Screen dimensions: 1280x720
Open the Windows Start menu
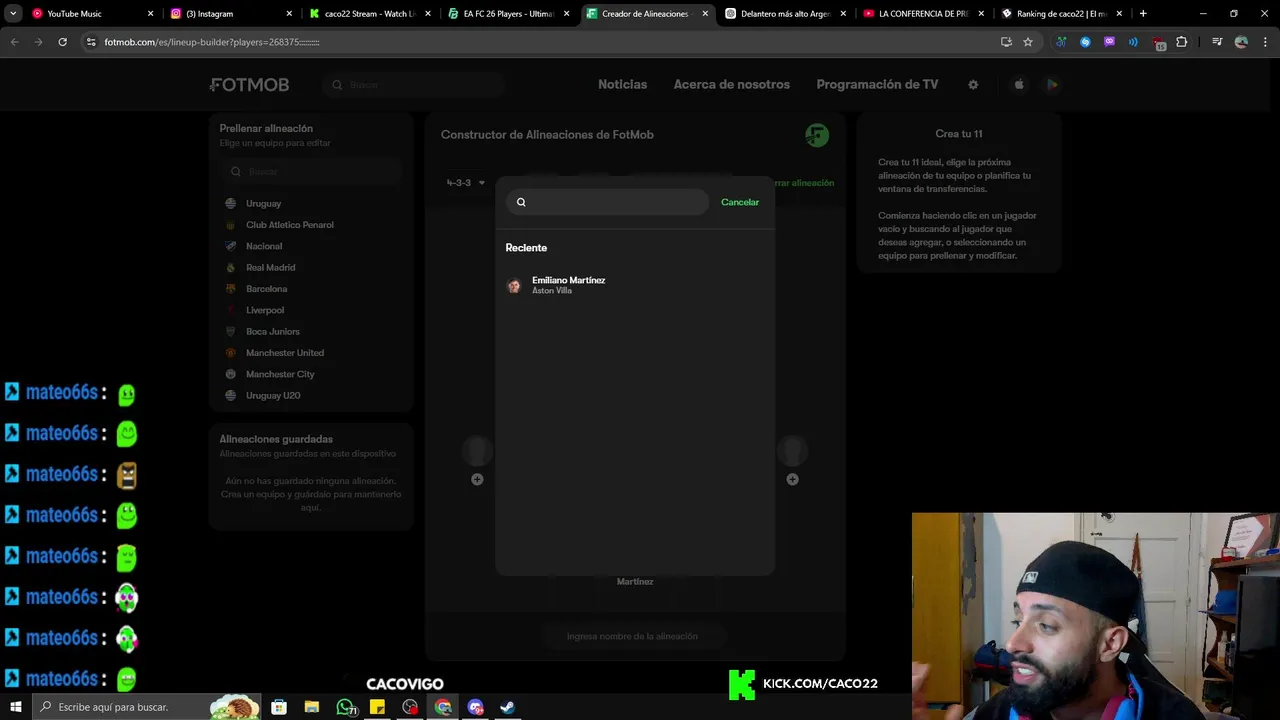[16, 707]
